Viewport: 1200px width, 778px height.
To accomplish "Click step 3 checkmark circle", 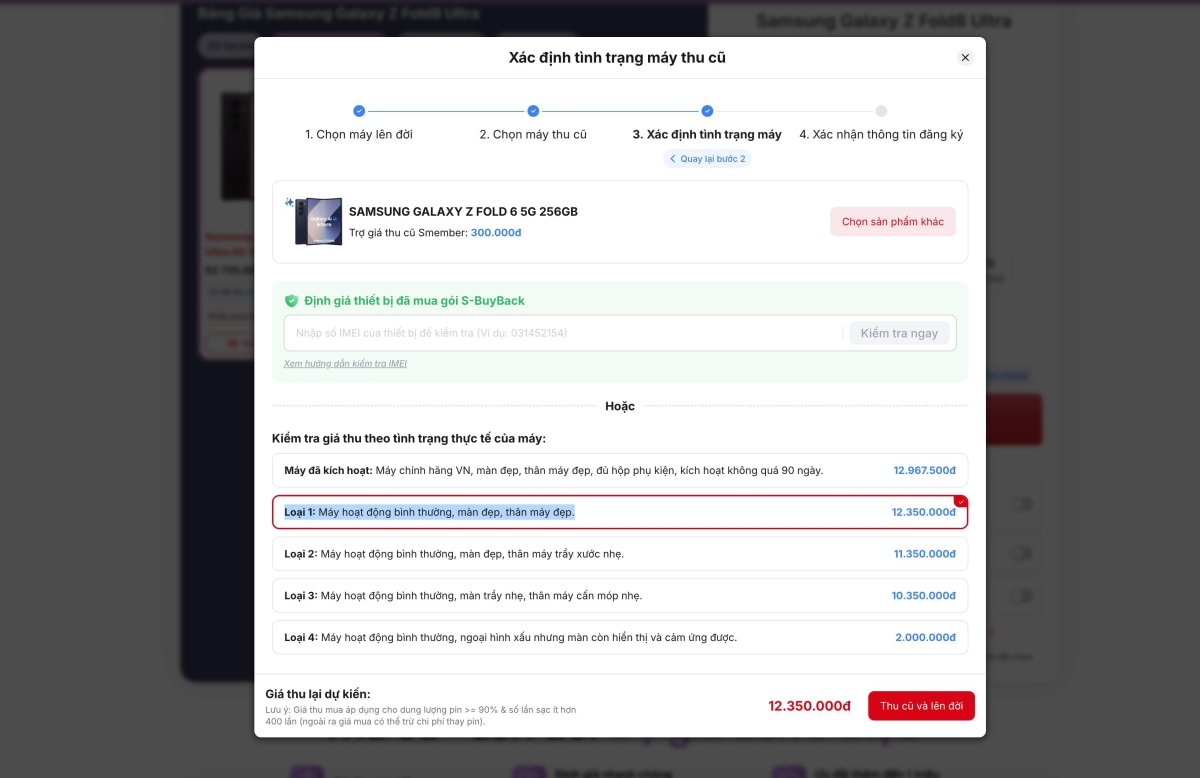I will click(x=707, y=111).
